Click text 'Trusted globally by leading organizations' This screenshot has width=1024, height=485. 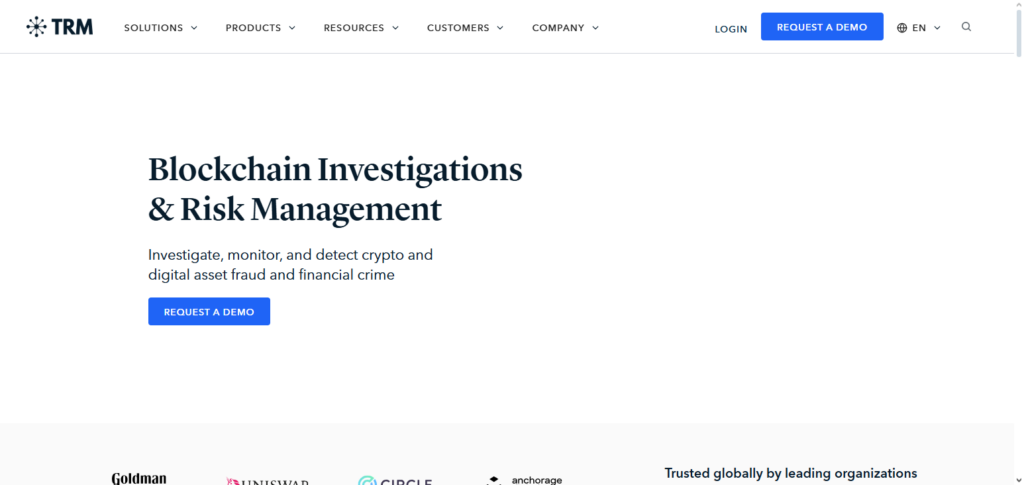tap(791, 473)
